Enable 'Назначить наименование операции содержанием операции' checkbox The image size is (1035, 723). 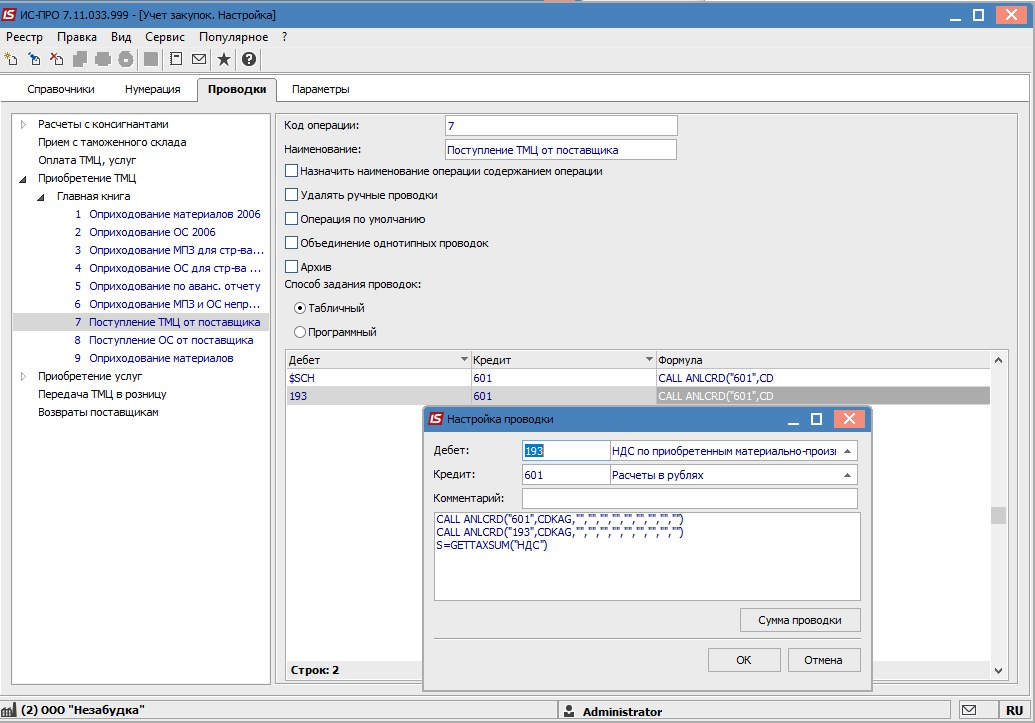(x=291, y=171)
